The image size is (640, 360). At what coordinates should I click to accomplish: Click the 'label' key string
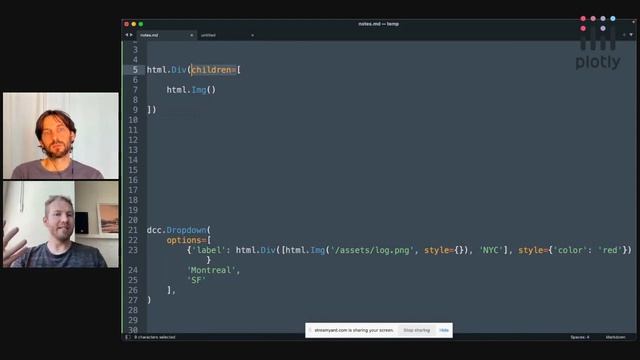(x=208, y=250)
